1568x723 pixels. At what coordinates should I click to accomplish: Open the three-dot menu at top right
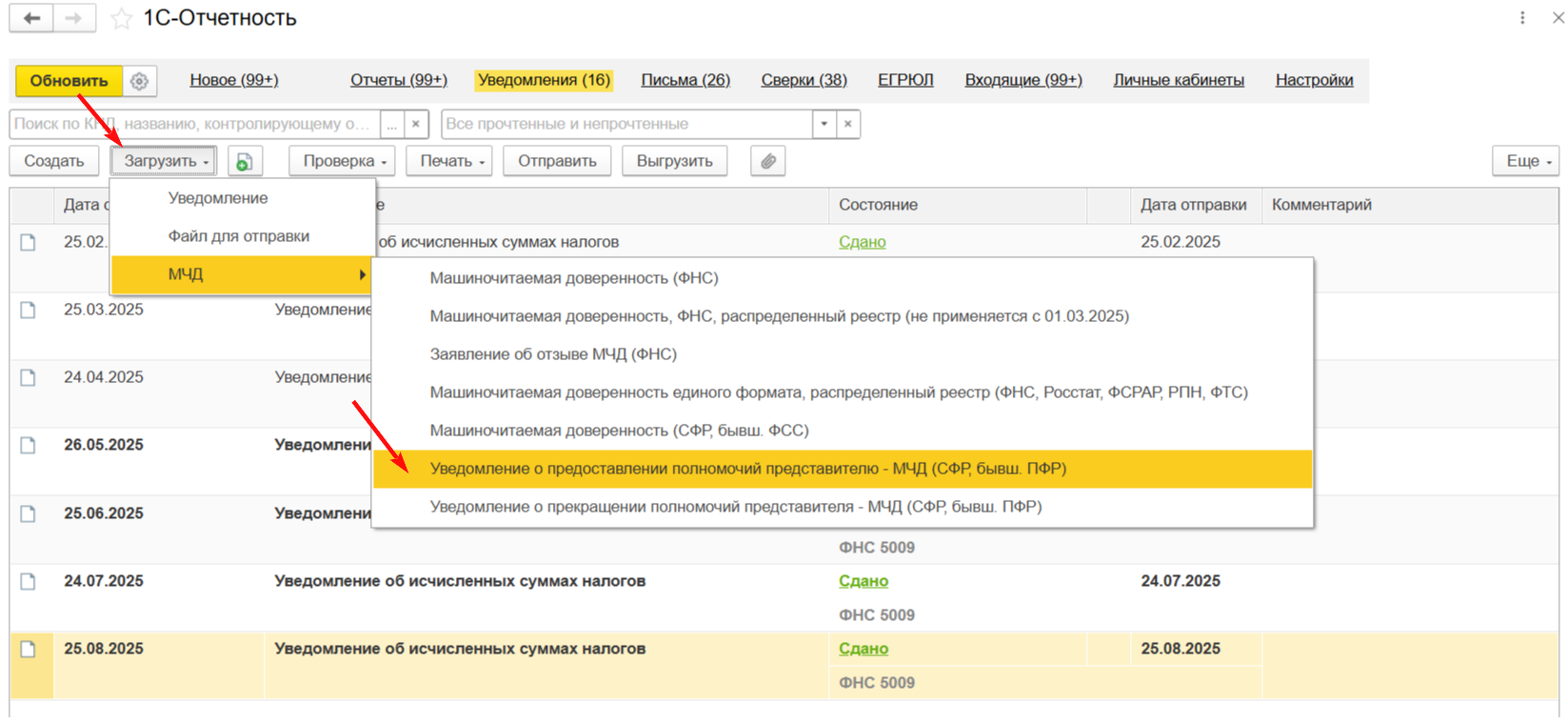pyautogui.click(x=1522, y=18)
